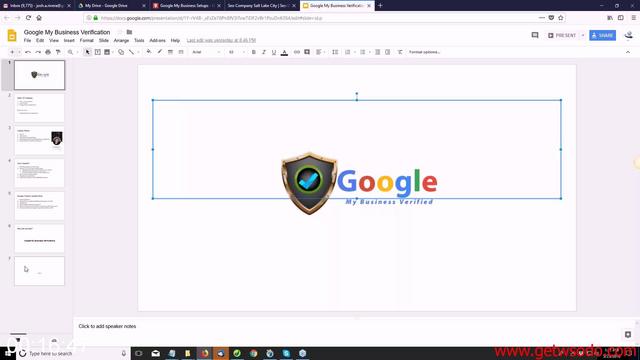This screenshot has width=640, height=360.
Task: Open the comment history icon
Action: pyautogui.click(x=535, y=36)
